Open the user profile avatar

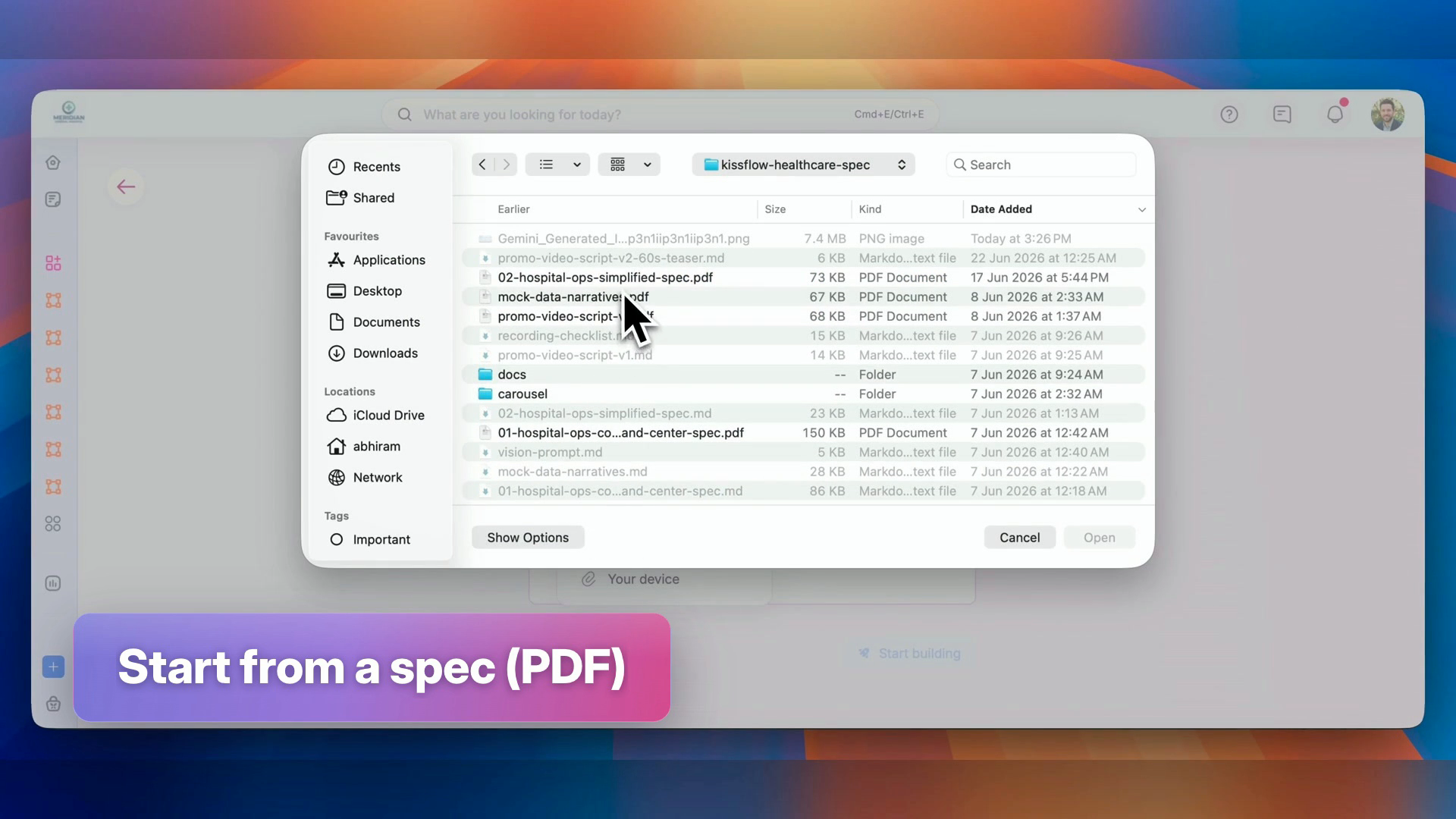(x=1388, y=115)
